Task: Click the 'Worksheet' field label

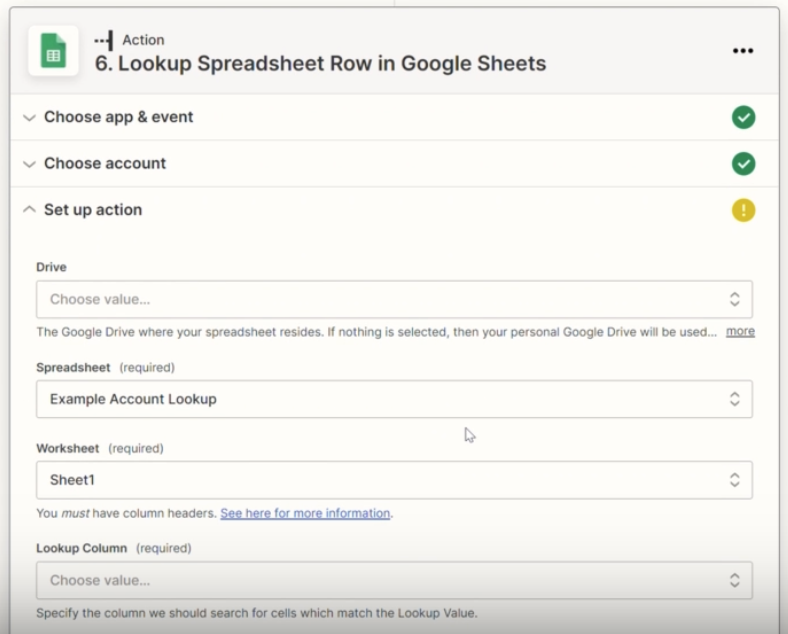Action: pyautogui.click(x=68, y=449)
